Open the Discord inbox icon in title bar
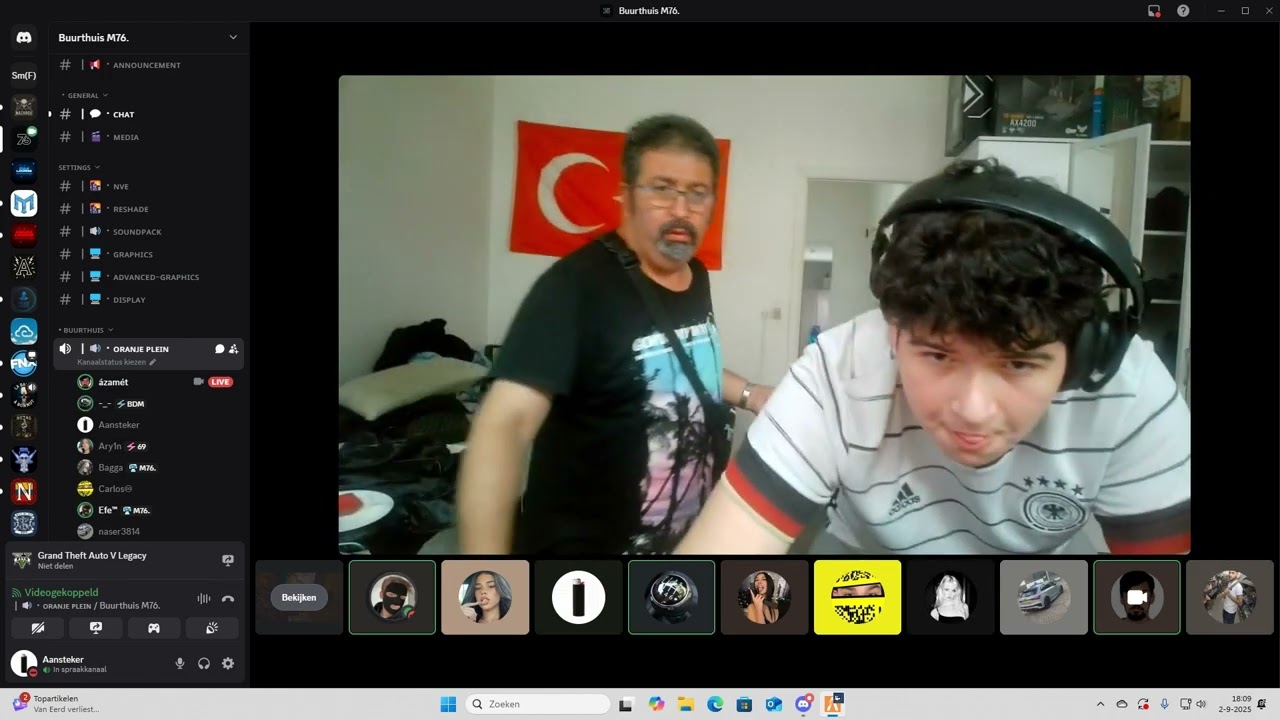The width and height of the screenshot is (1280, 720). pyautogui.click(x=1154, y=11)
